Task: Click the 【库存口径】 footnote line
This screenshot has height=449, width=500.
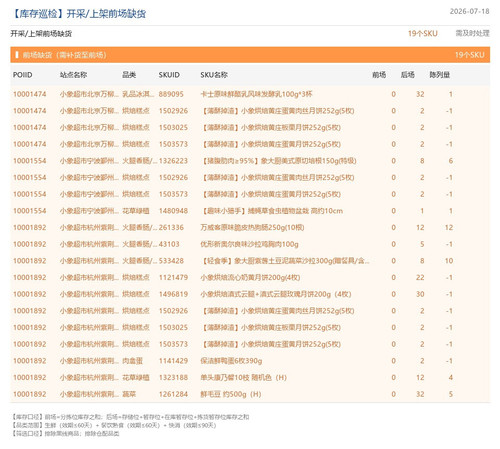Action: [x=130, y=417]
